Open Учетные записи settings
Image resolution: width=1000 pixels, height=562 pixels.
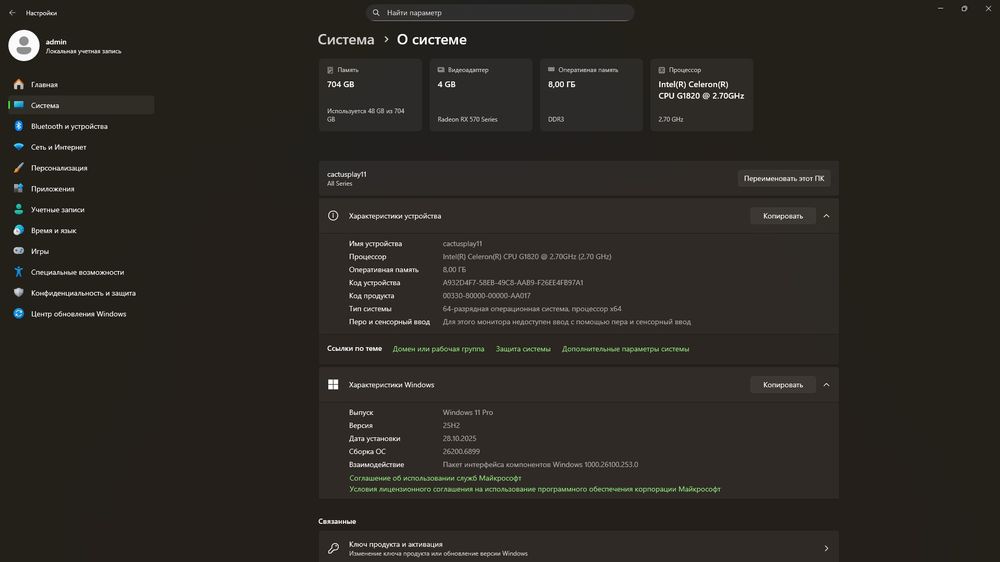57,210
